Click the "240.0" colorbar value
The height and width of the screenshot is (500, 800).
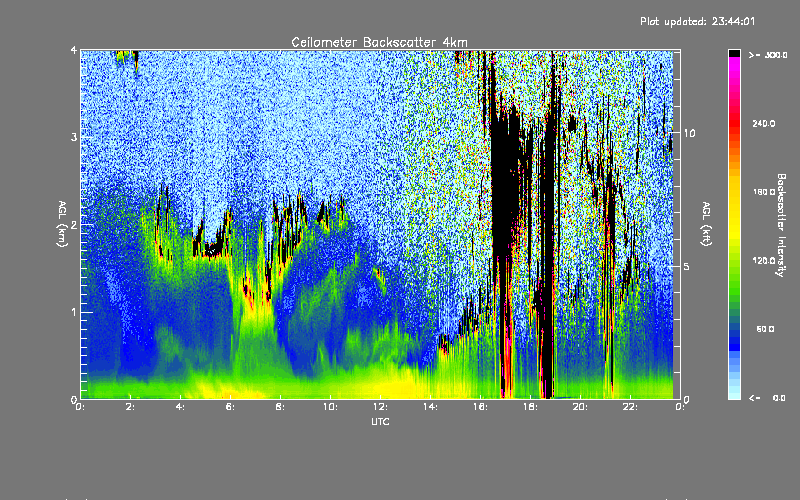(764, 123)
